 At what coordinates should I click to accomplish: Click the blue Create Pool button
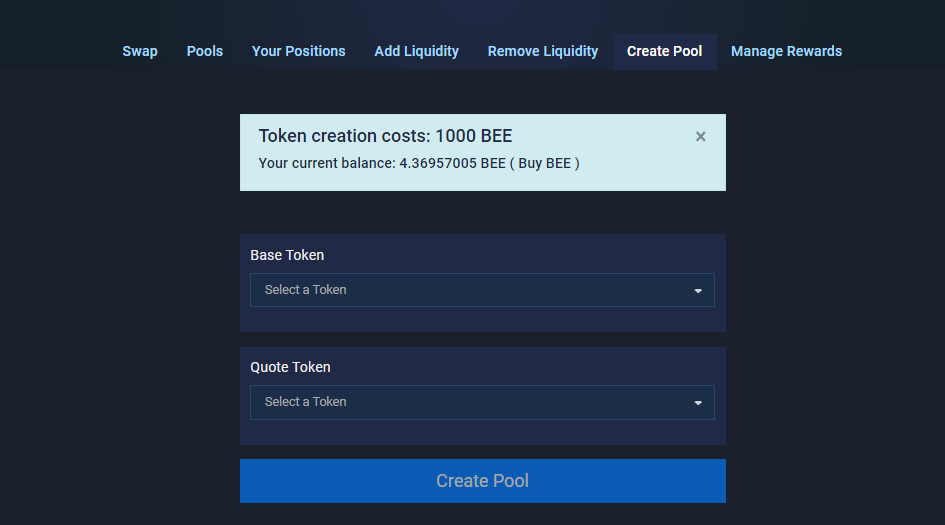click(x=483, y=481)
